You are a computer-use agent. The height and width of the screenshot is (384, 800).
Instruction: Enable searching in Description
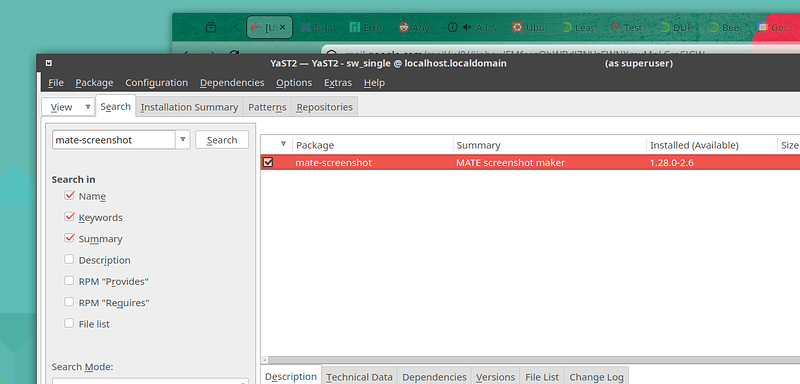pos(69,260)
